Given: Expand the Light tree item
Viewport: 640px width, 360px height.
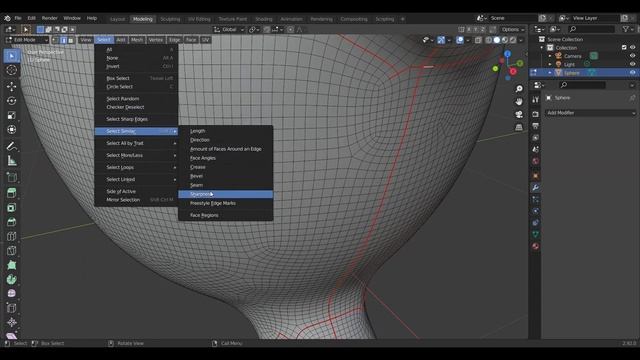Looking at the screenshot, I should click(x=550, y=64).
